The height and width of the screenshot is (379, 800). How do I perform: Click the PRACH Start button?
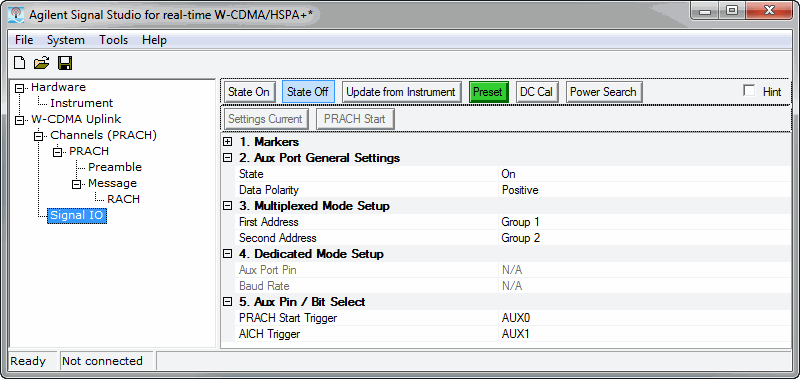click(355, 119)
